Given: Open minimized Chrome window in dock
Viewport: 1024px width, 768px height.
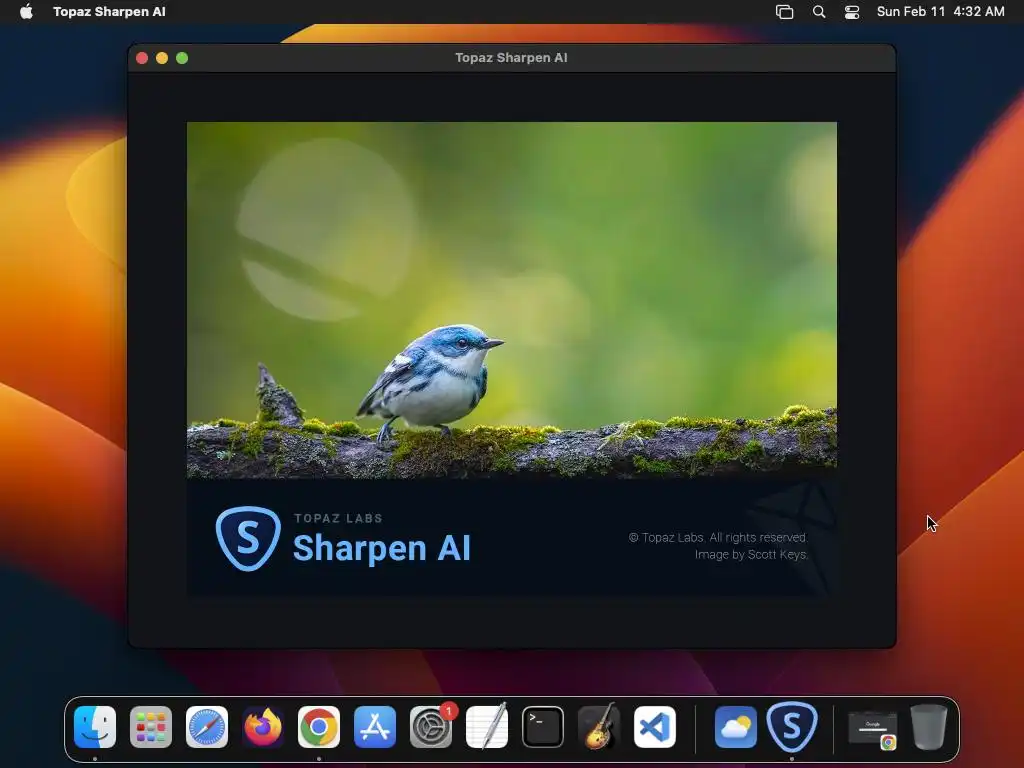Looking at the screenshot, I should tap(872, 729).
